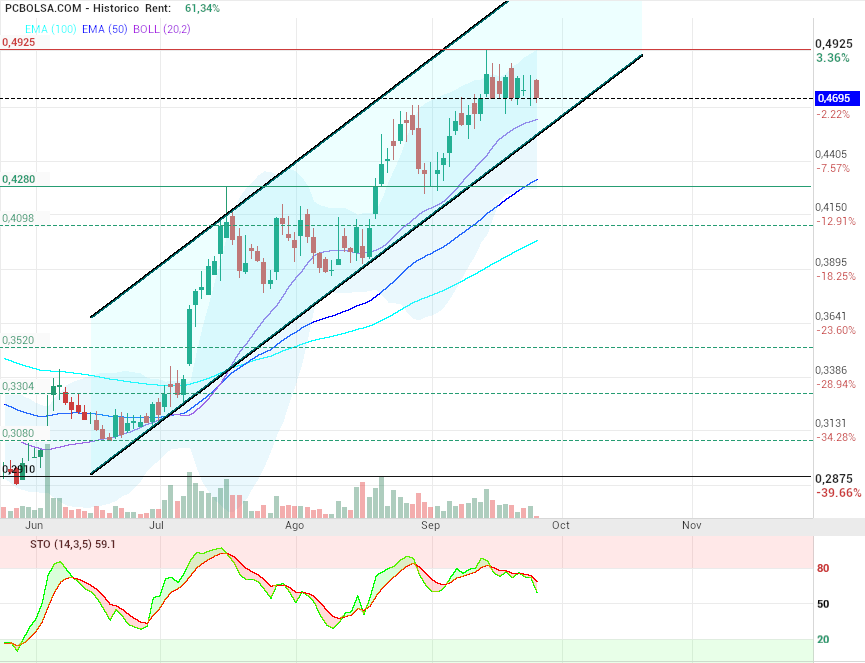Click the 0,3080 dashed level label

(x=19, y=433)
